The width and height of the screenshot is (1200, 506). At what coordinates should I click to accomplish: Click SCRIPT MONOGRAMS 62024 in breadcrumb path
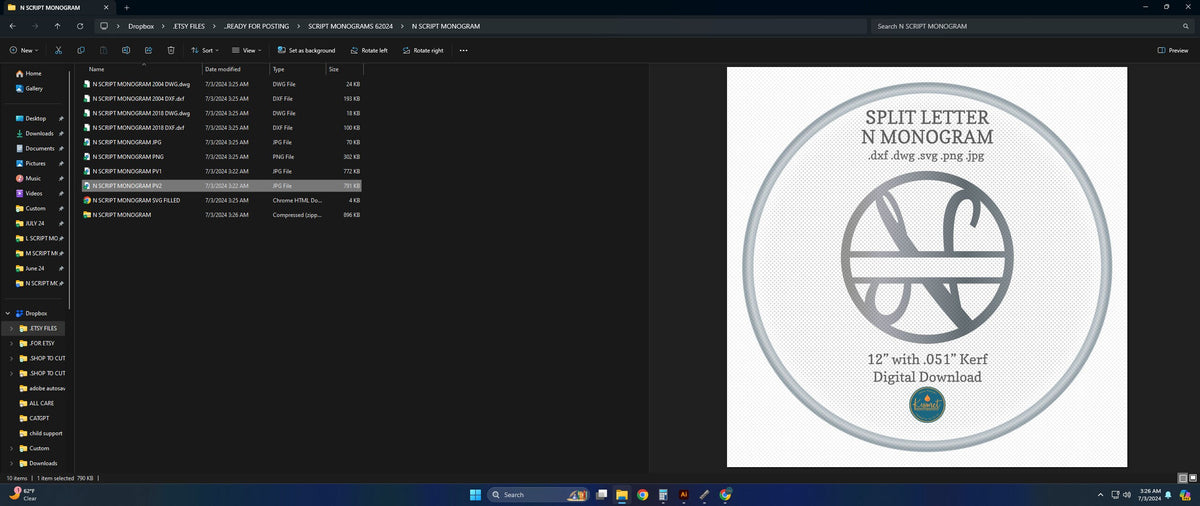[350, 26]
